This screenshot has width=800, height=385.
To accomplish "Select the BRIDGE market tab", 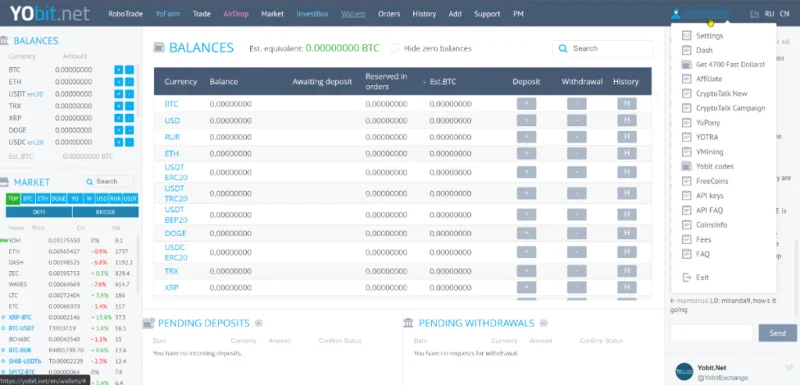I will coord(106,212).
